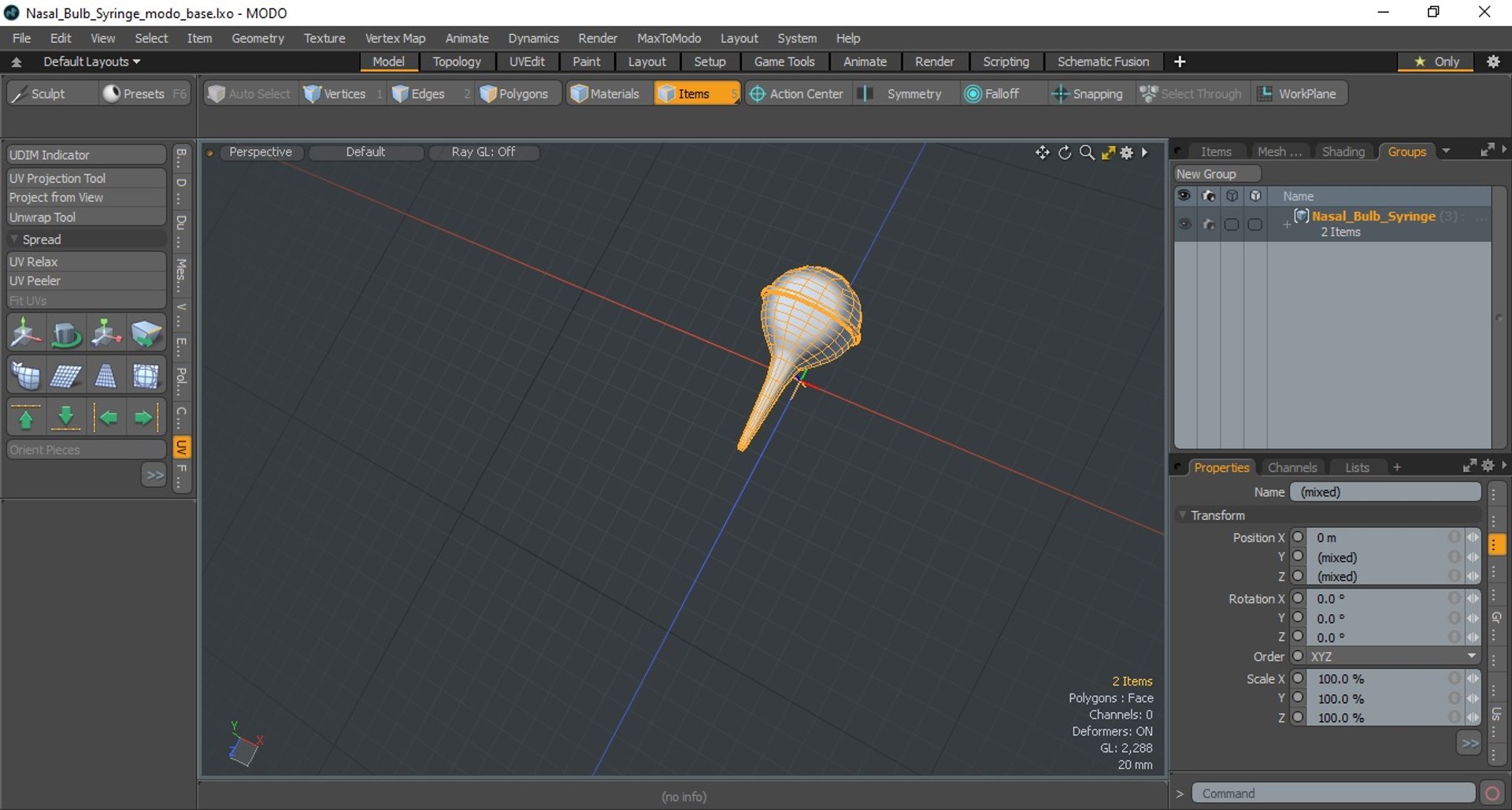Screen dimensions: 1512x810
Task: Align UVs to left edge arrow
Action: click(107, 418)
